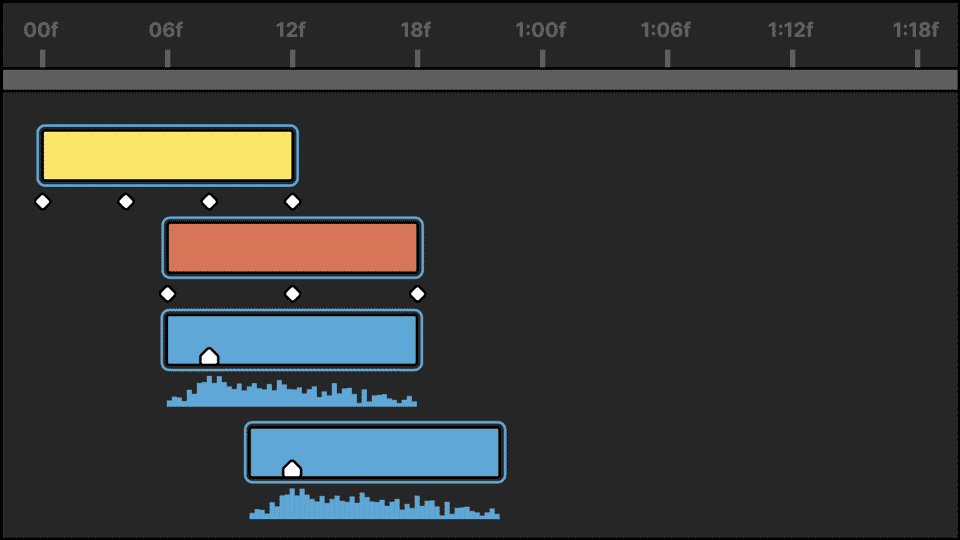Click the 00f mark on the time ruler
The width and height of the screenshot is (960, 540).
pyautogui.click(x=42, y=58)
